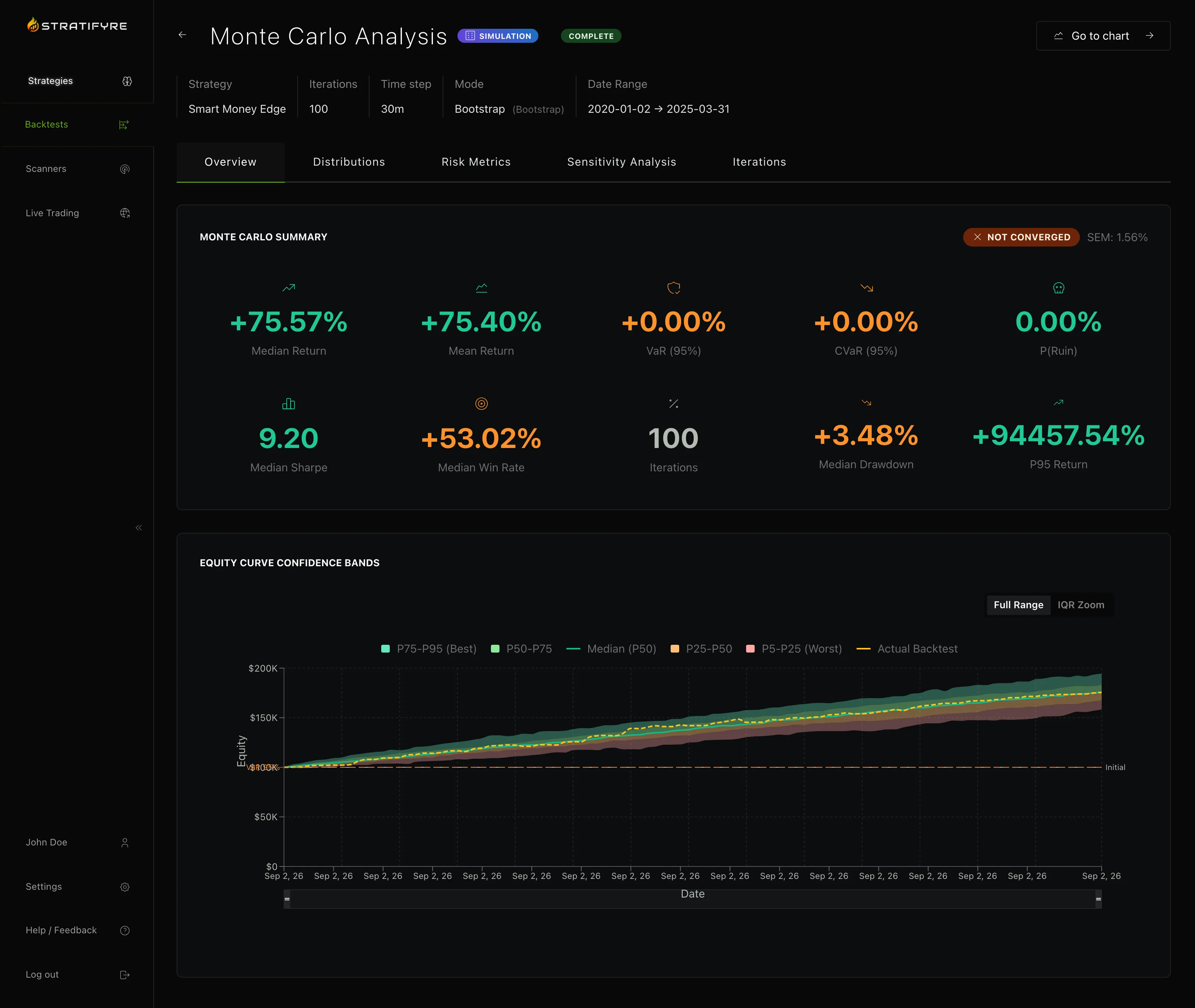
Task: Toggle Median (P50) legend series
Action: tap(611, 649)
